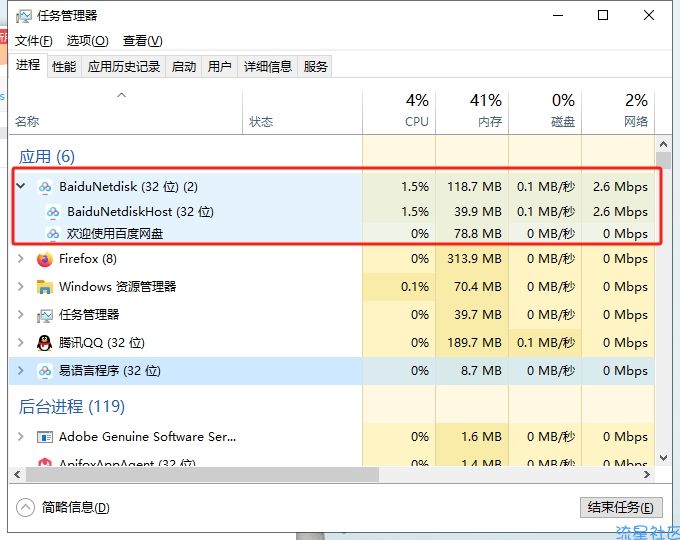Maximize the Task Manager window
The height and width of the screenshot is (540, 680).
tap(603, 16)
